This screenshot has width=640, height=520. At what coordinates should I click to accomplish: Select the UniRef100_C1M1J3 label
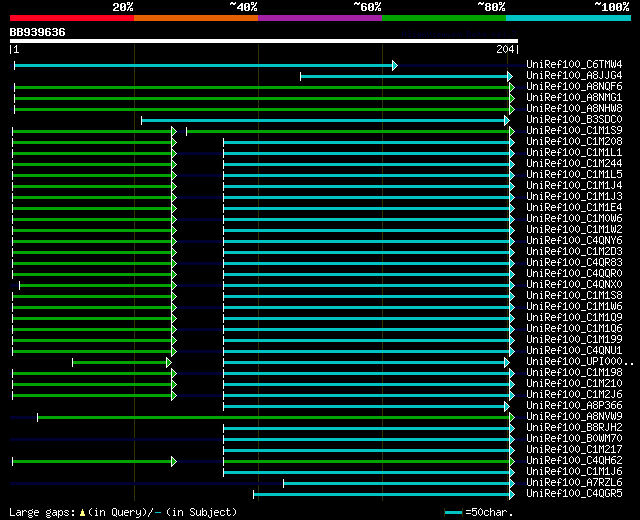[x=574, y=196]
